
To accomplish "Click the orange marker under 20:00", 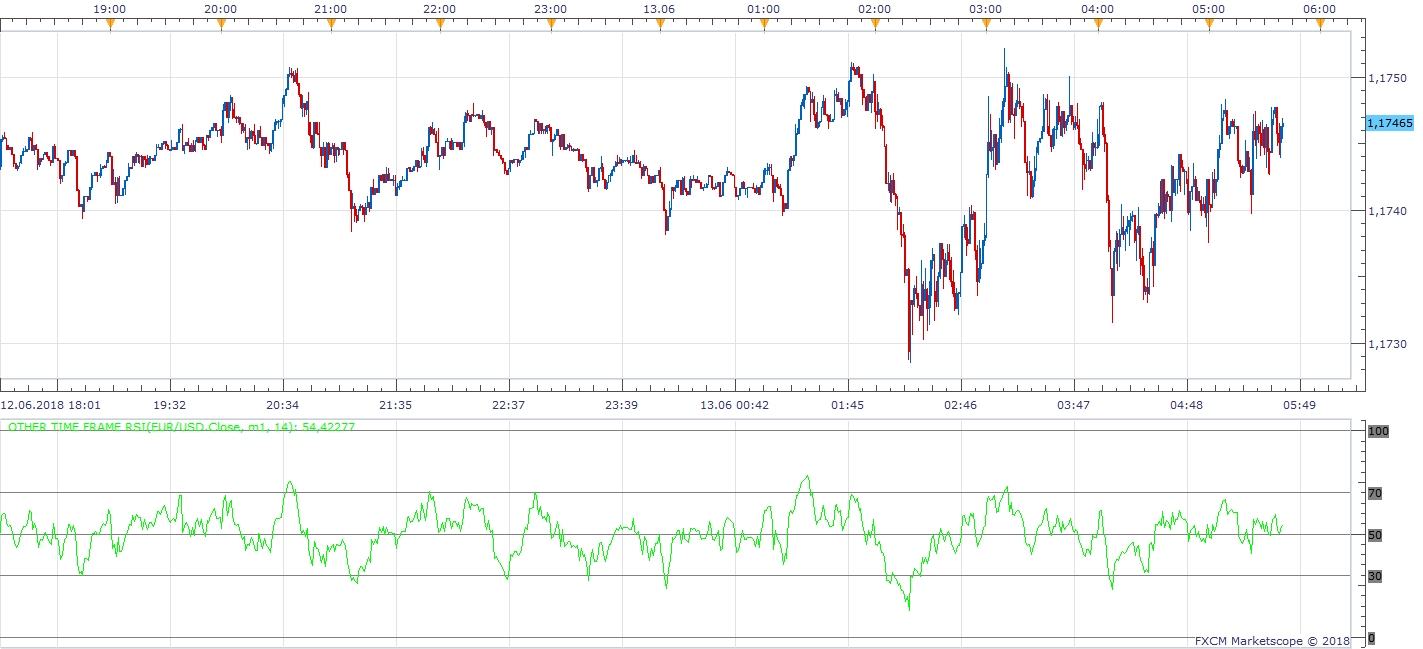I will [221, 26].
